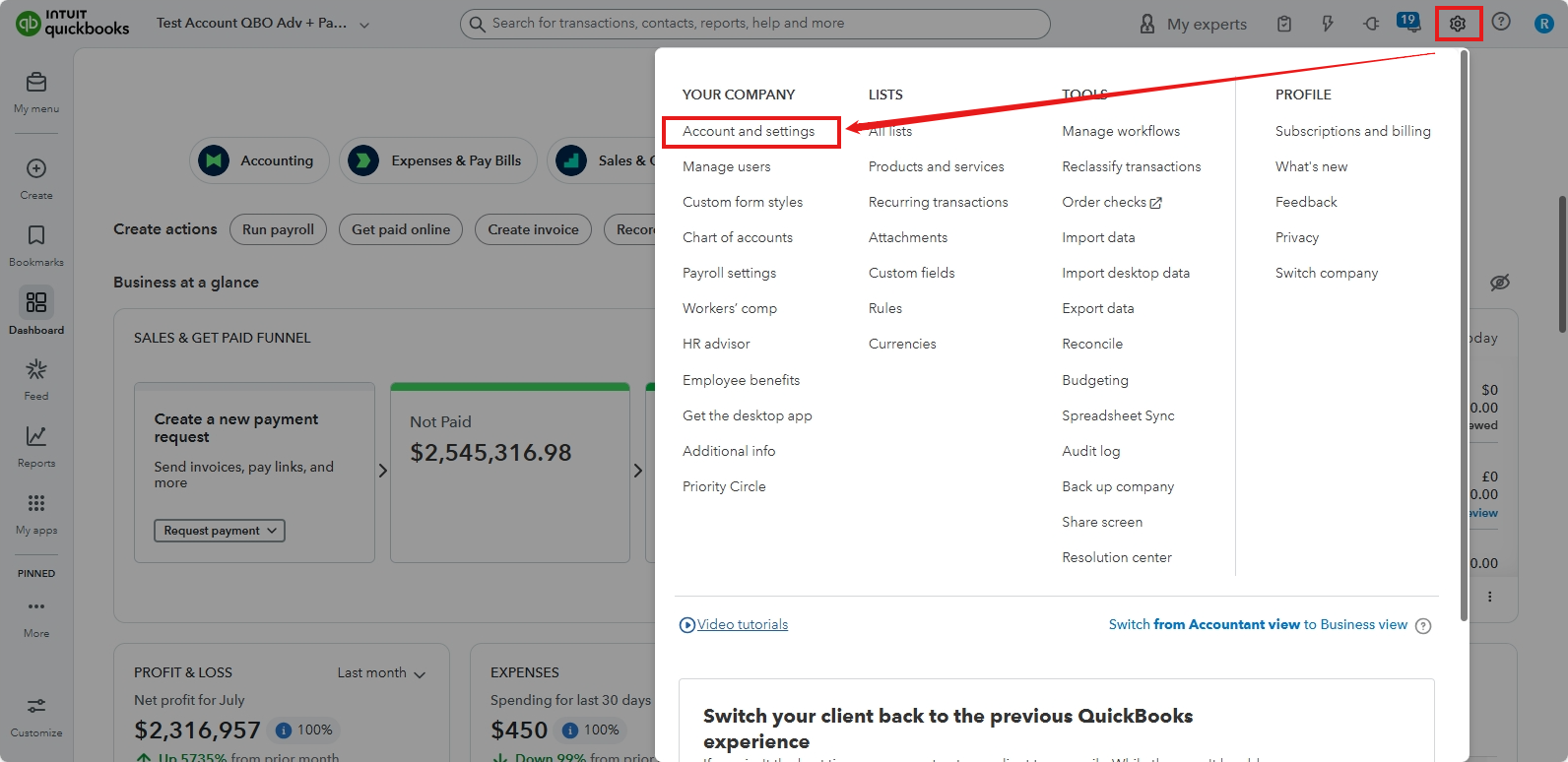The width and height of the screenshot is (1568, 762).
Task: Open the Video tutorials link
Action: coord(734,624)
